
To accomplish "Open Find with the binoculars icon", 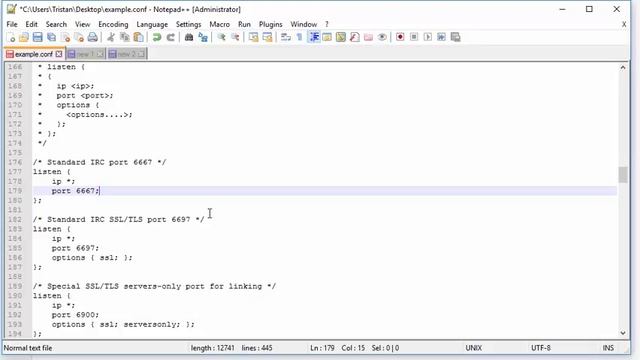I will coord(189,38).
